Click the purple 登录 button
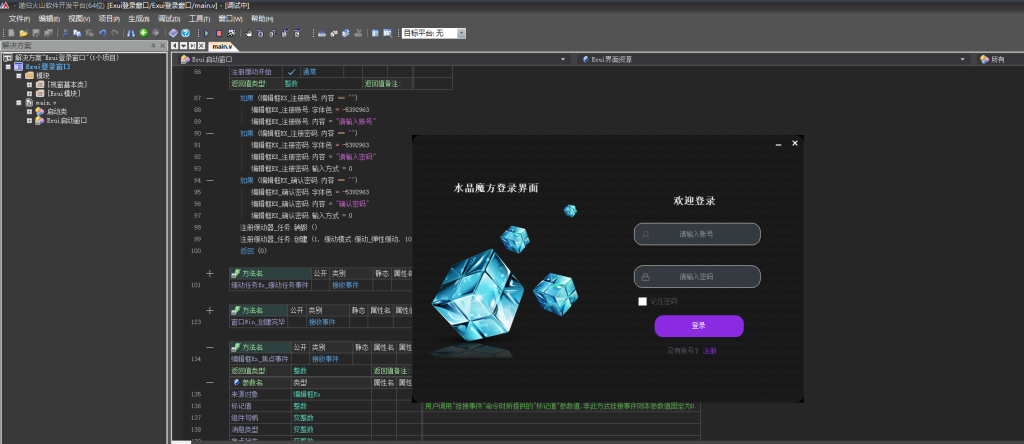The height and width of the screenshot is (444, 1024). [x=699, y=326]
